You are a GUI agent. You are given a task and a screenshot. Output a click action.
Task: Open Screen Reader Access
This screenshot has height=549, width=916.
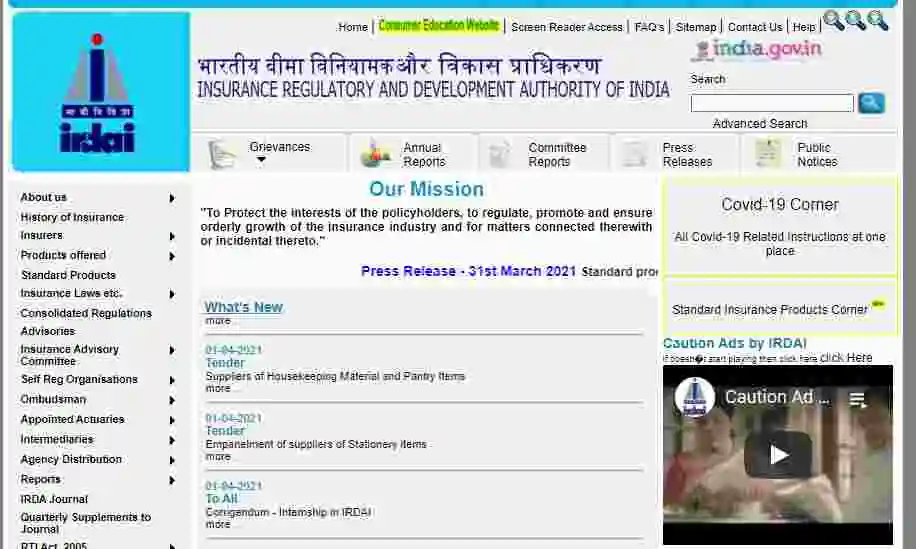pos(567,27)
